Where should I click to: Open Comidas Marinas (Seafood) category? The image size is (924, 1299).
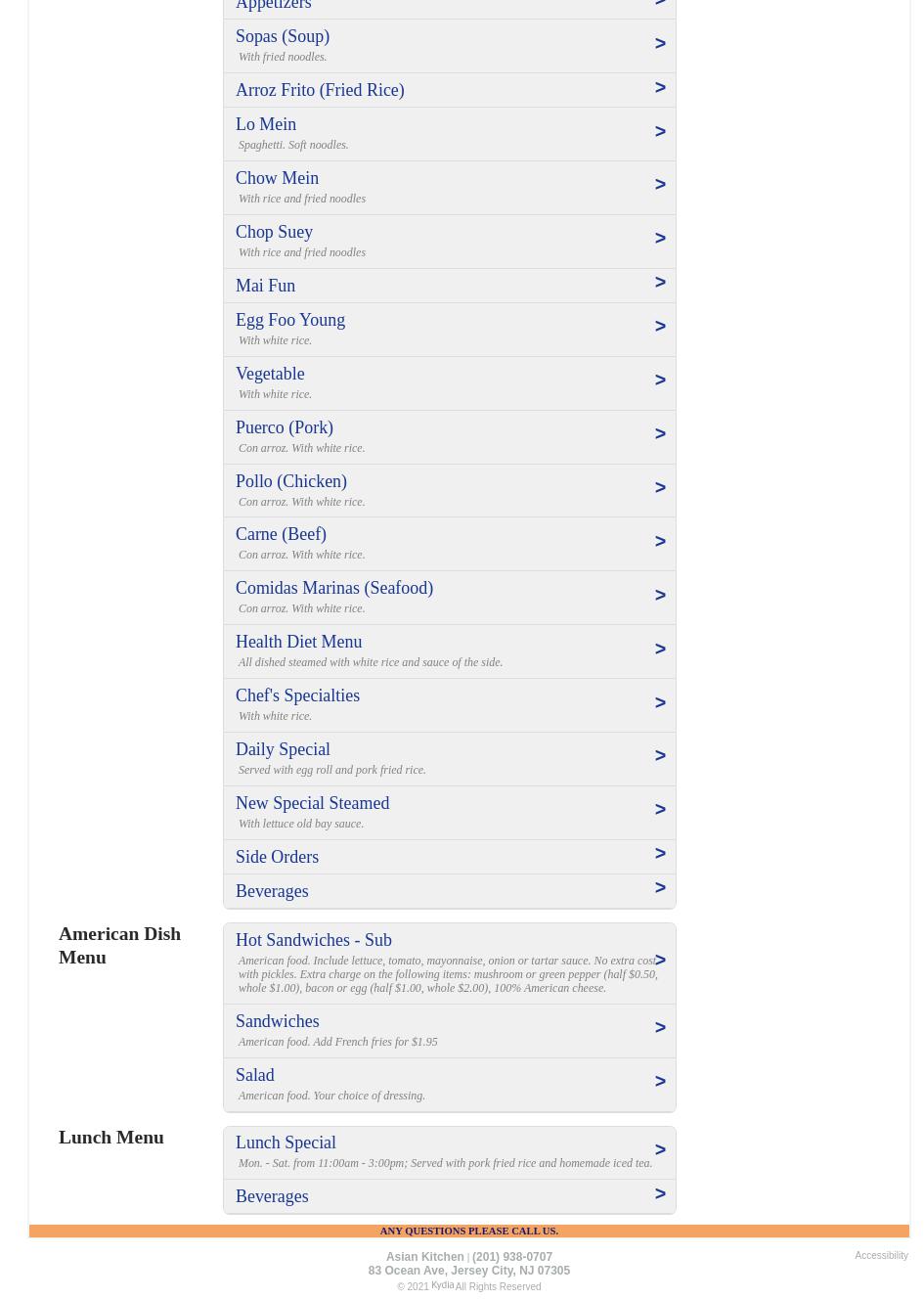click(449, 598)
